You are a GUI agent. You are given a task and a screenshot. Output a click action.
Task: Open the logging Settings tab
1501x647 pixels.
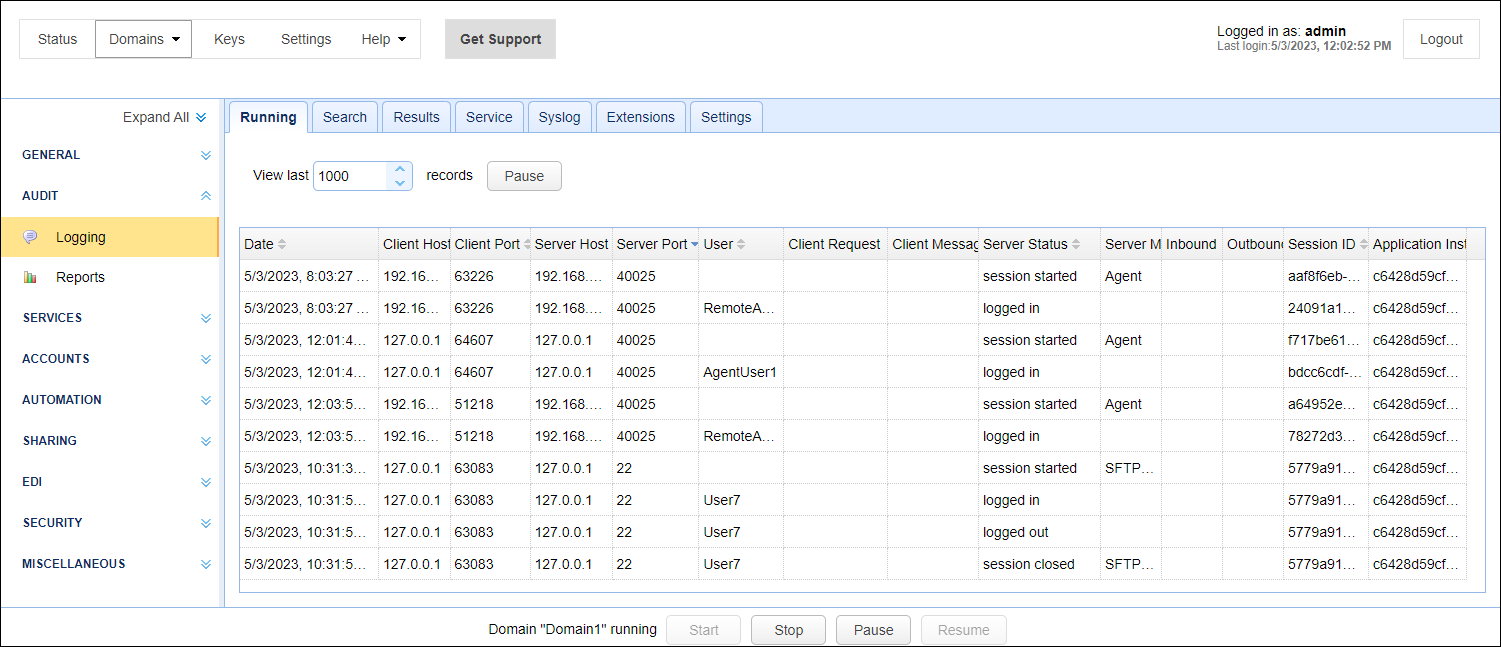(726, 117)
